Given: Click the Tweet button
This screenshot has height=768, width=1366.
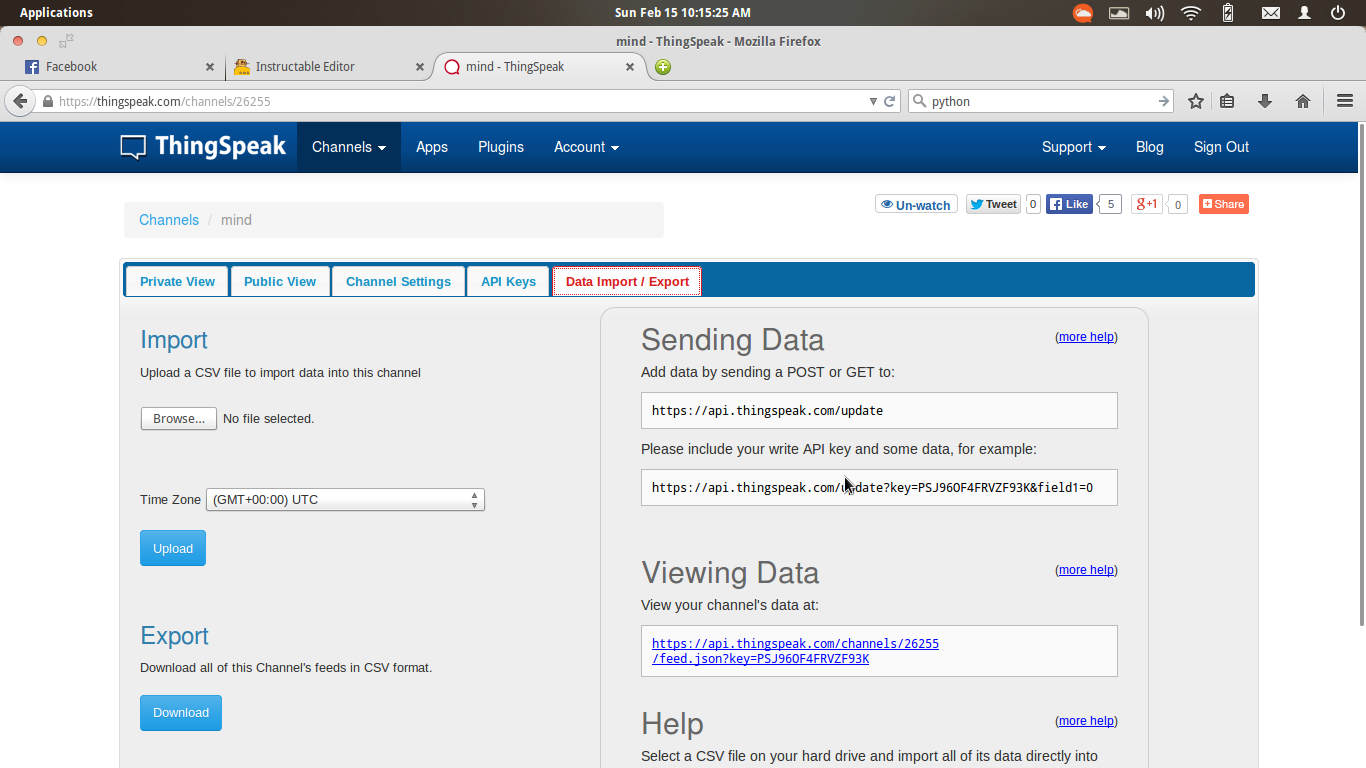Looking at the screenshot, I should coord(993,204).
